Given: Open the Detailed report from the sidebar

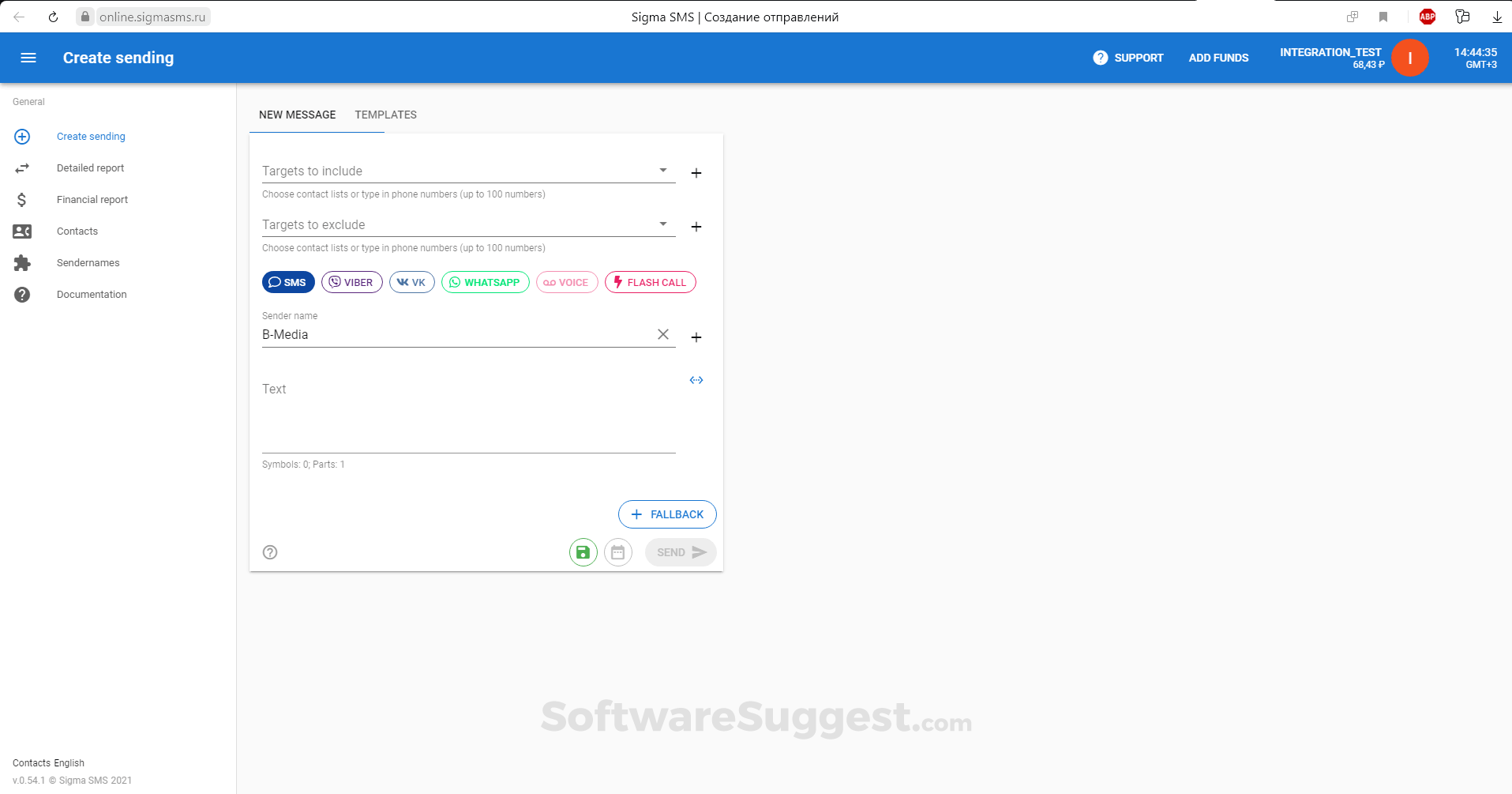Looking at the screenshot, I should pyautogui.click(x=90, y=167).
